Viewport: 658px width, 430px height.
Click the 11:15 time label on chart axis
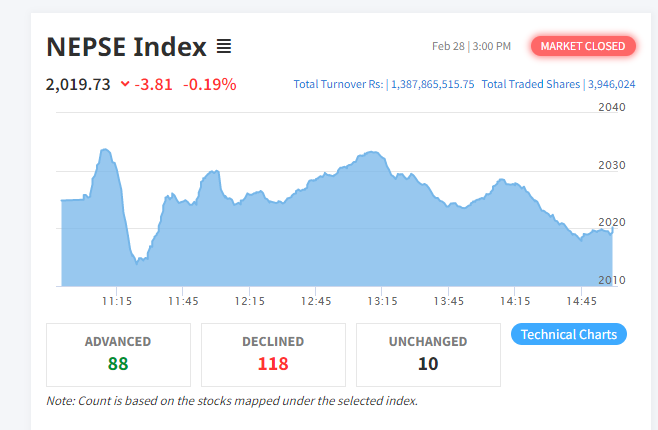coord(117,301)
